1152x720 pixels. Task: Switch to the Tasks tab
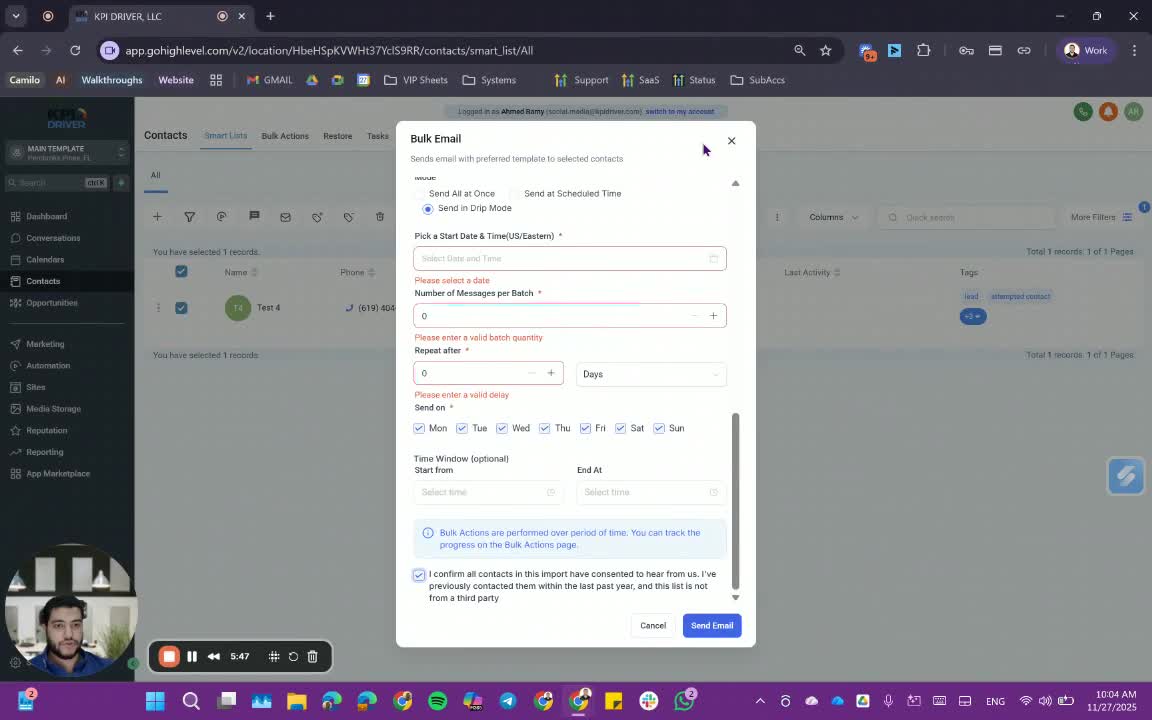(x=378, y=136)
